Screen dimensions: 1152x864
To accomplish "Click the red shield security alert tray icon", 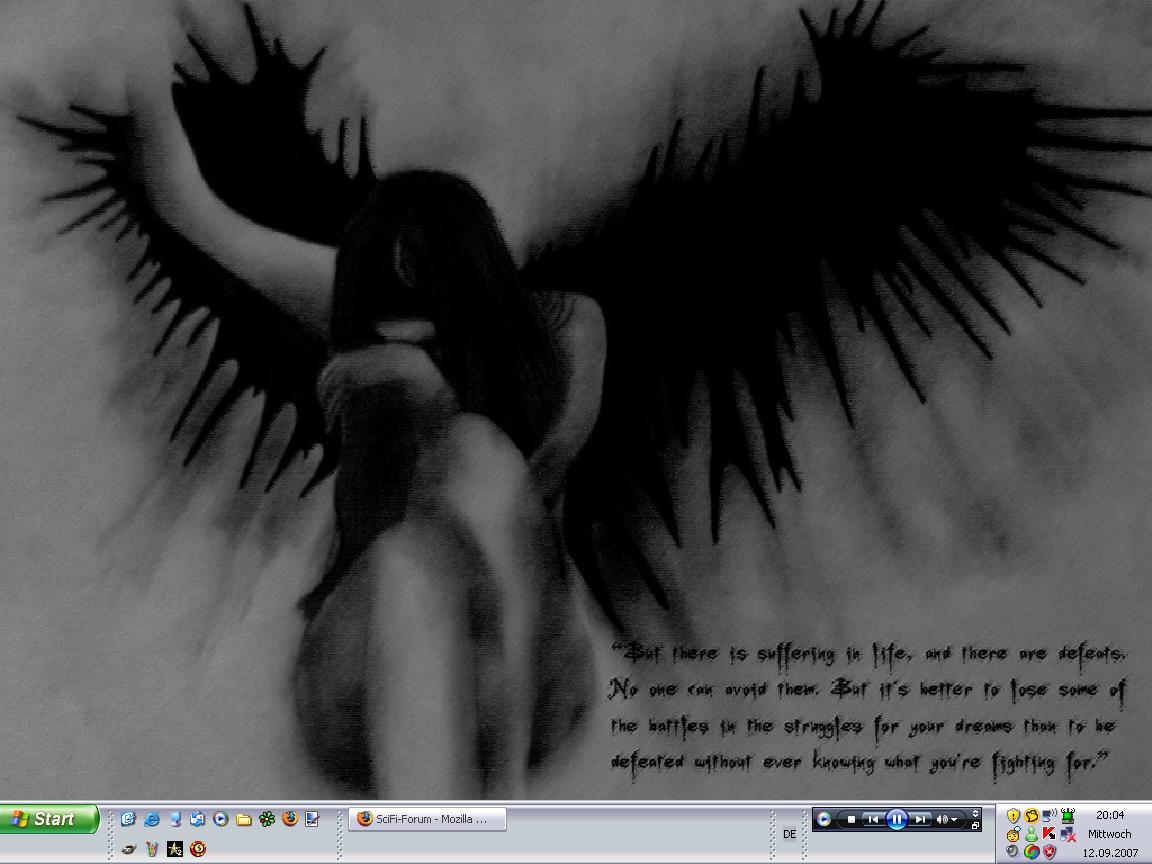I will click(1049, 852).
